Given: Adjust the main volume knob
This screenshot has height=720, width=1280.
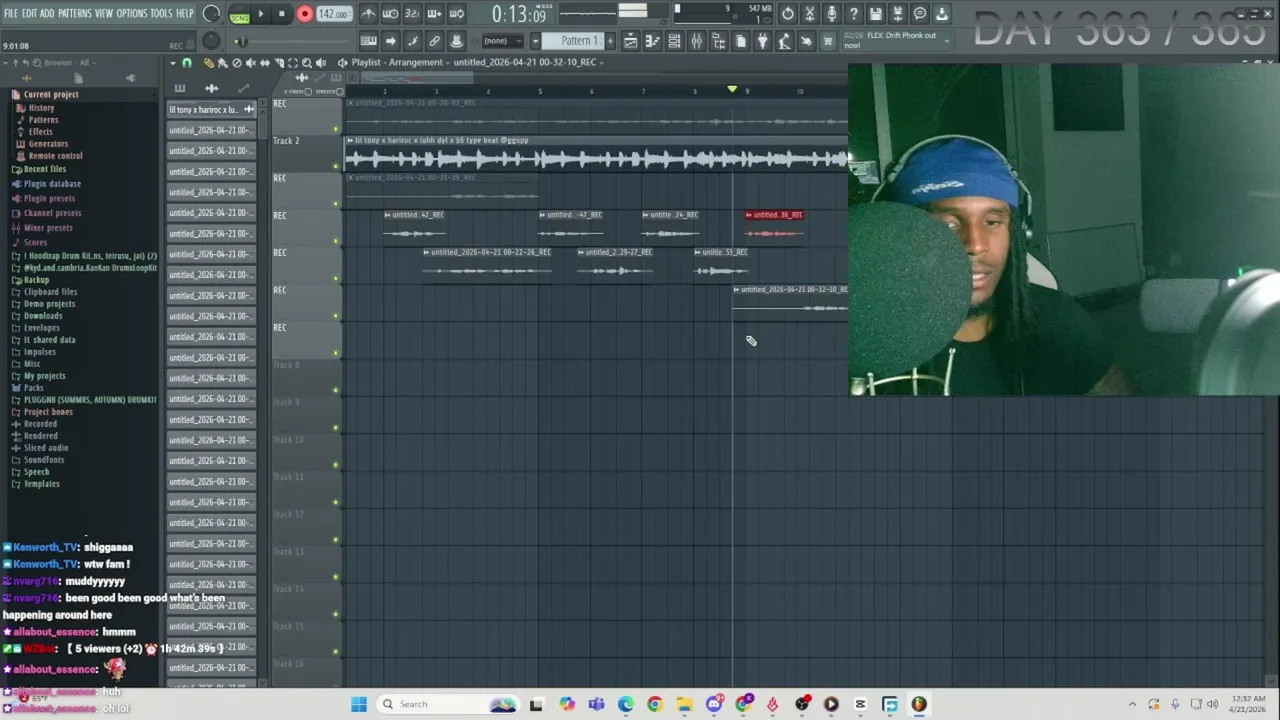Looking at the screenshot, I should 211,14.
